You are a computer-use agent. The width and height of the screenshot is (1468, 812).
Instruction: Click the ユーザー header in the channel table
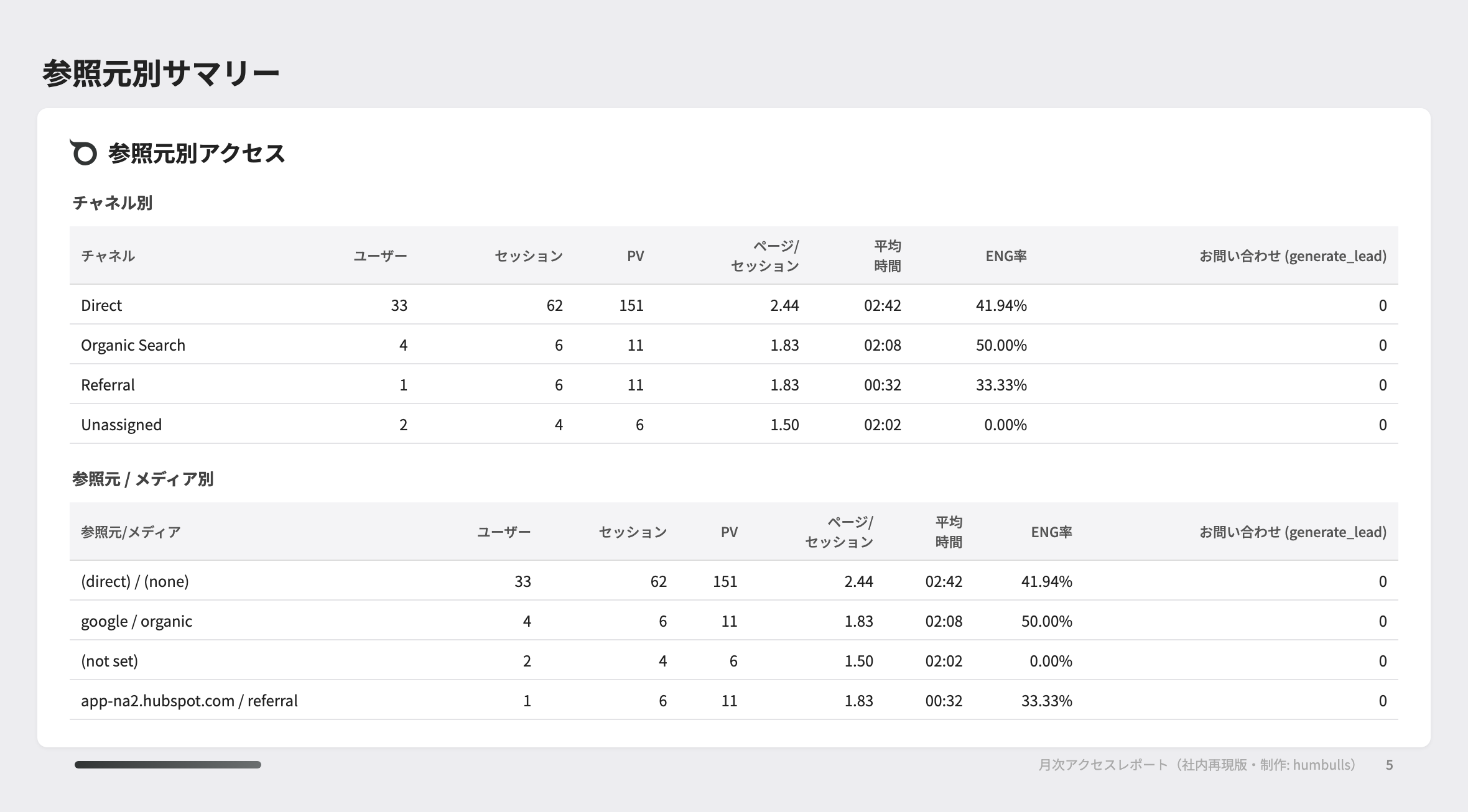[x=380, y=256]
